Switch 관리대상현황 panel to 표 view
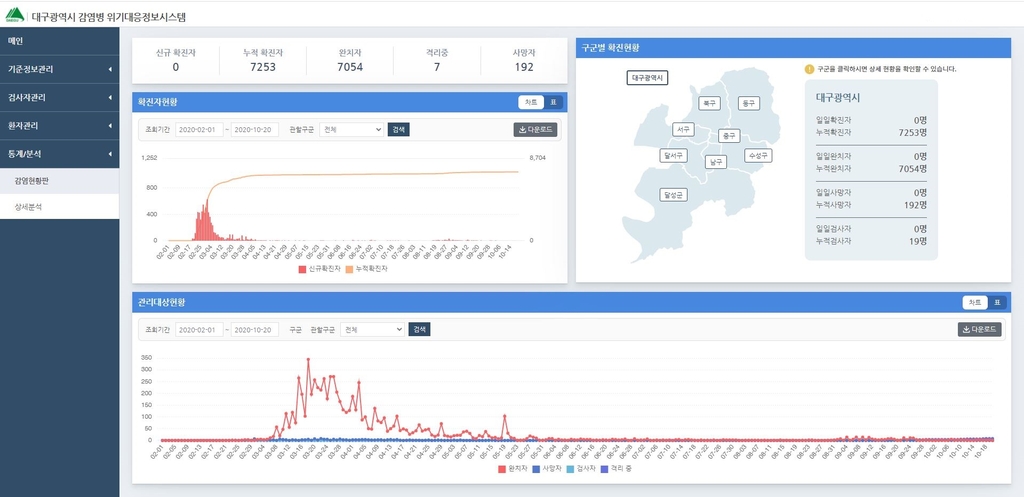The height and width of the screenshot is (497, 1024). [x=999, y=302]
